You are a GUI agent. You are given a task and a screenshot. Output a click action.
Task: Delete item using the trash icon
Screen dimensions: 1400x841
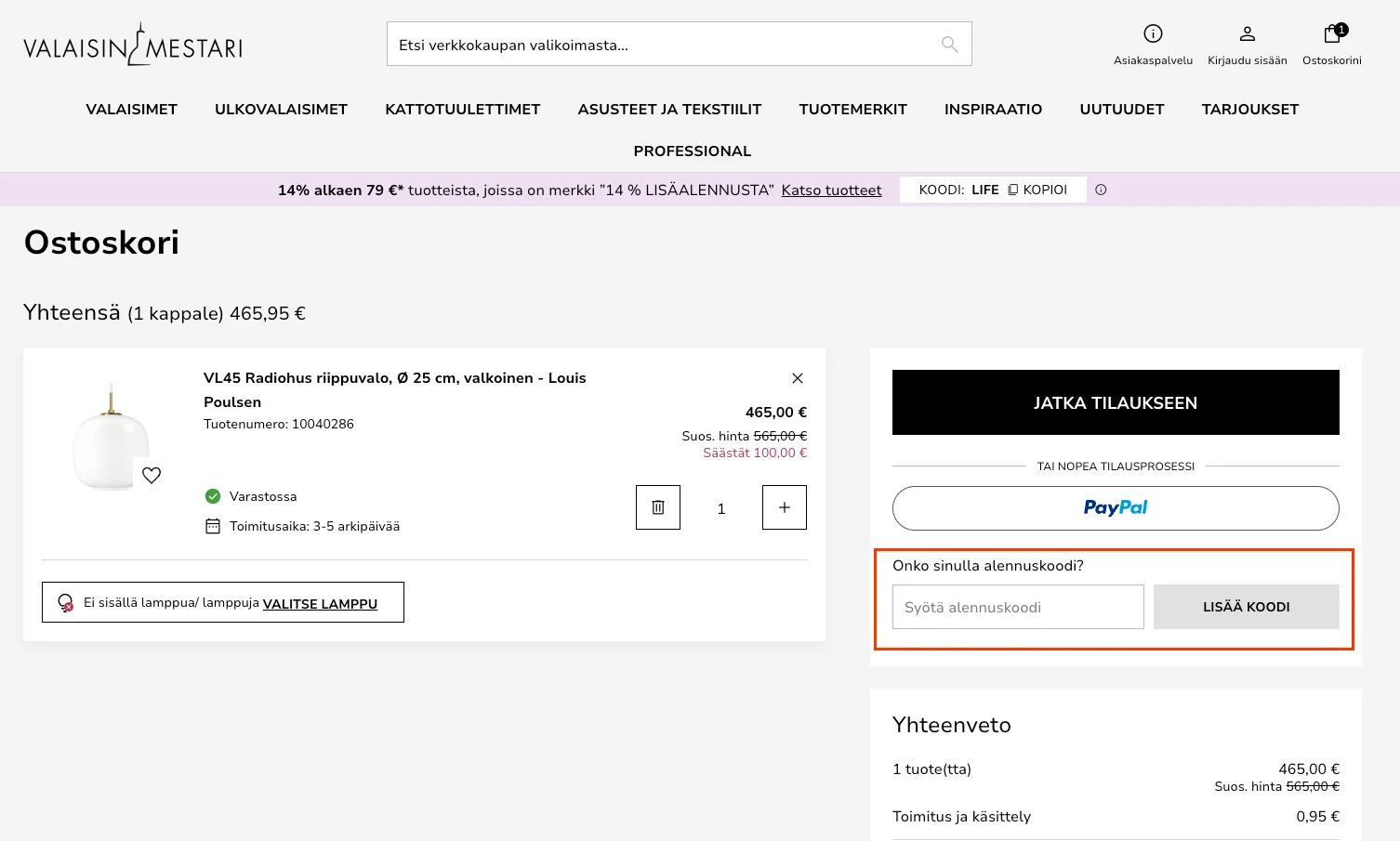click(x=658, y=507)
